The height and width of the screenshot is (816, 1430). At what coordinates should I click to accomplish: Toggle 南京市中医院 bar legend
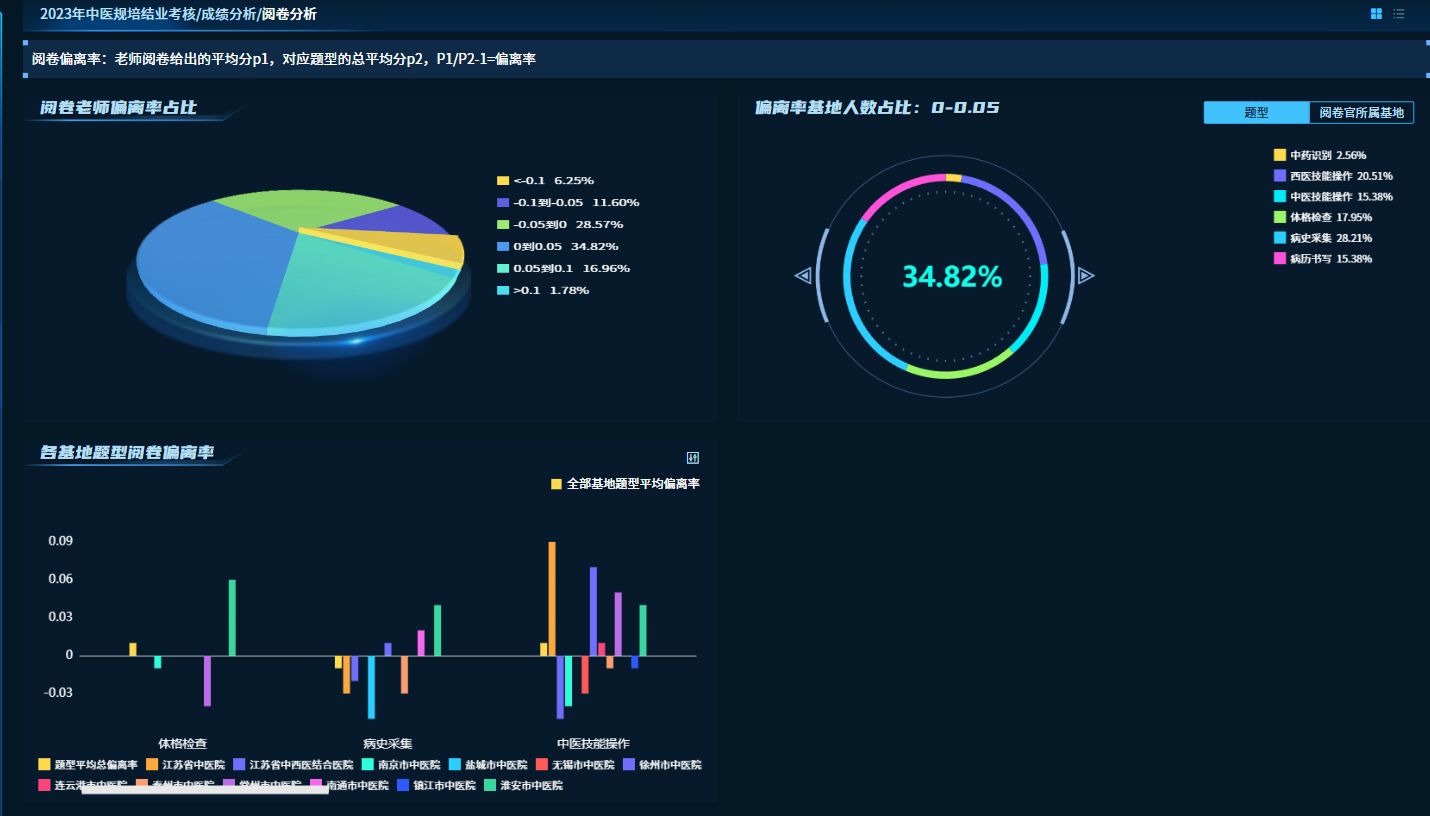coord(401,764)
